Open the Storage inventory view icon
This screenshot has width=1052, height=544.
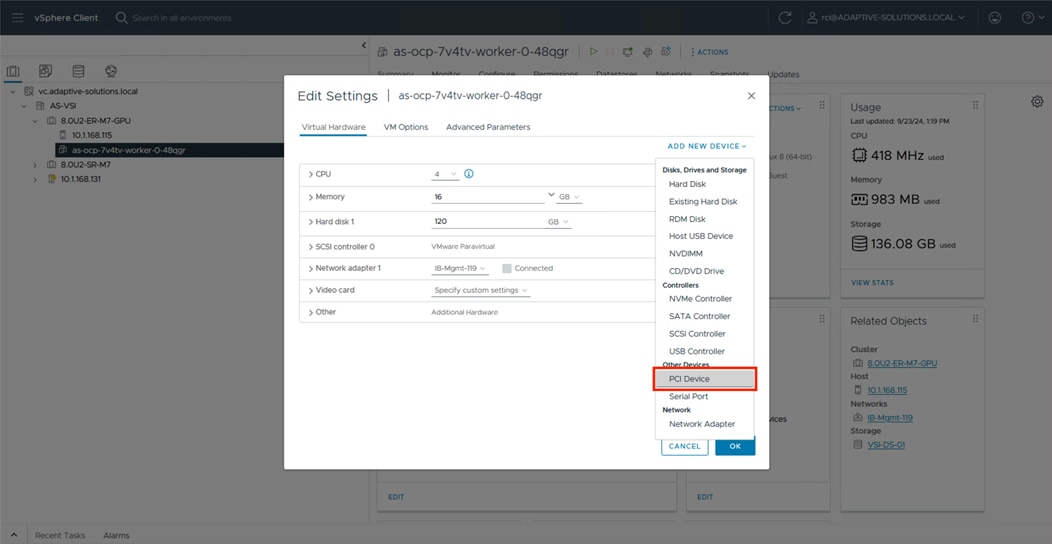pos(78,72)
